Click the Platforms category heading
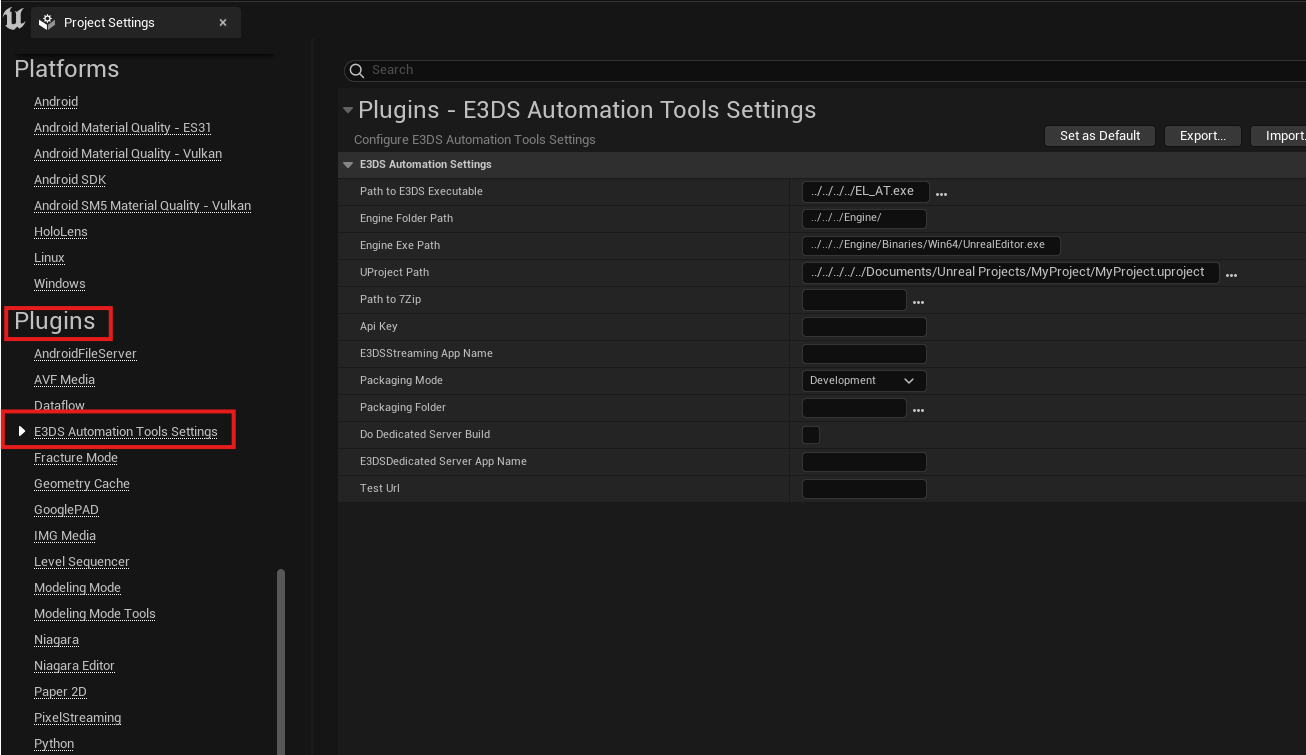The image size is (1306, 755). pos(66,69)
